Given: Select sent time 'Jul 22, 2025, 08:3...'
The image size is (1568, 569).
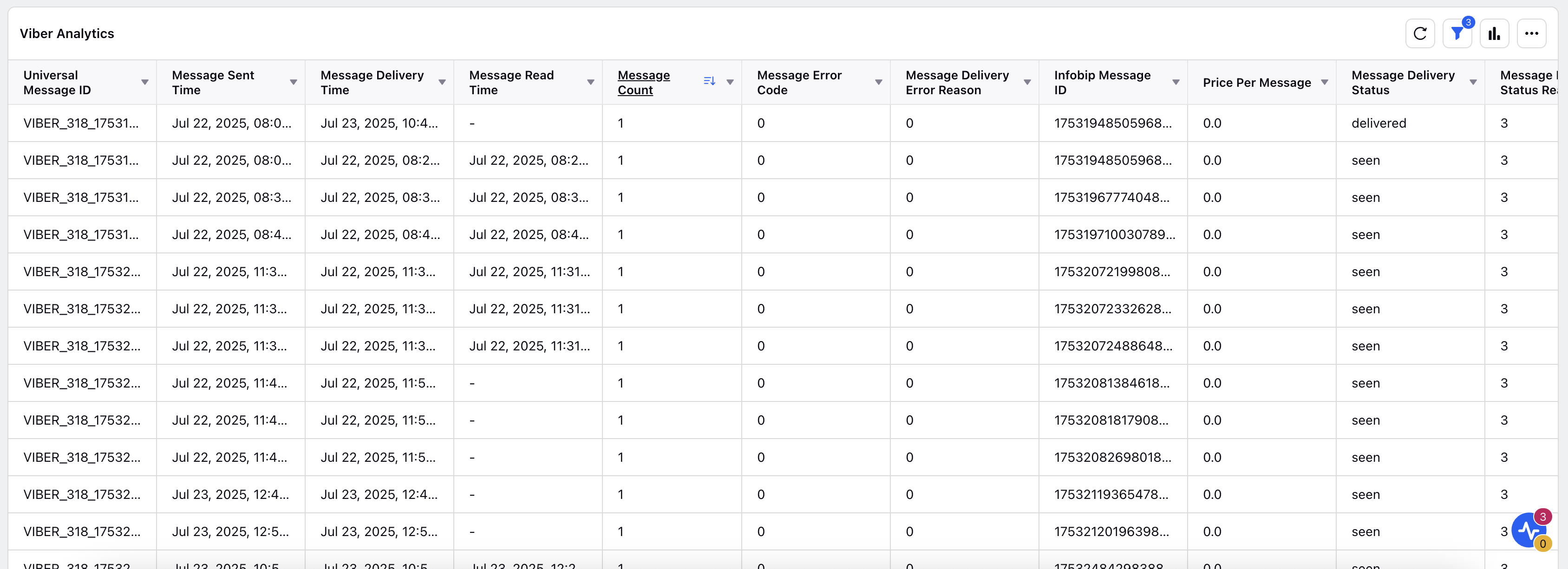Looking at the screenshot, I should coord(231,197).
